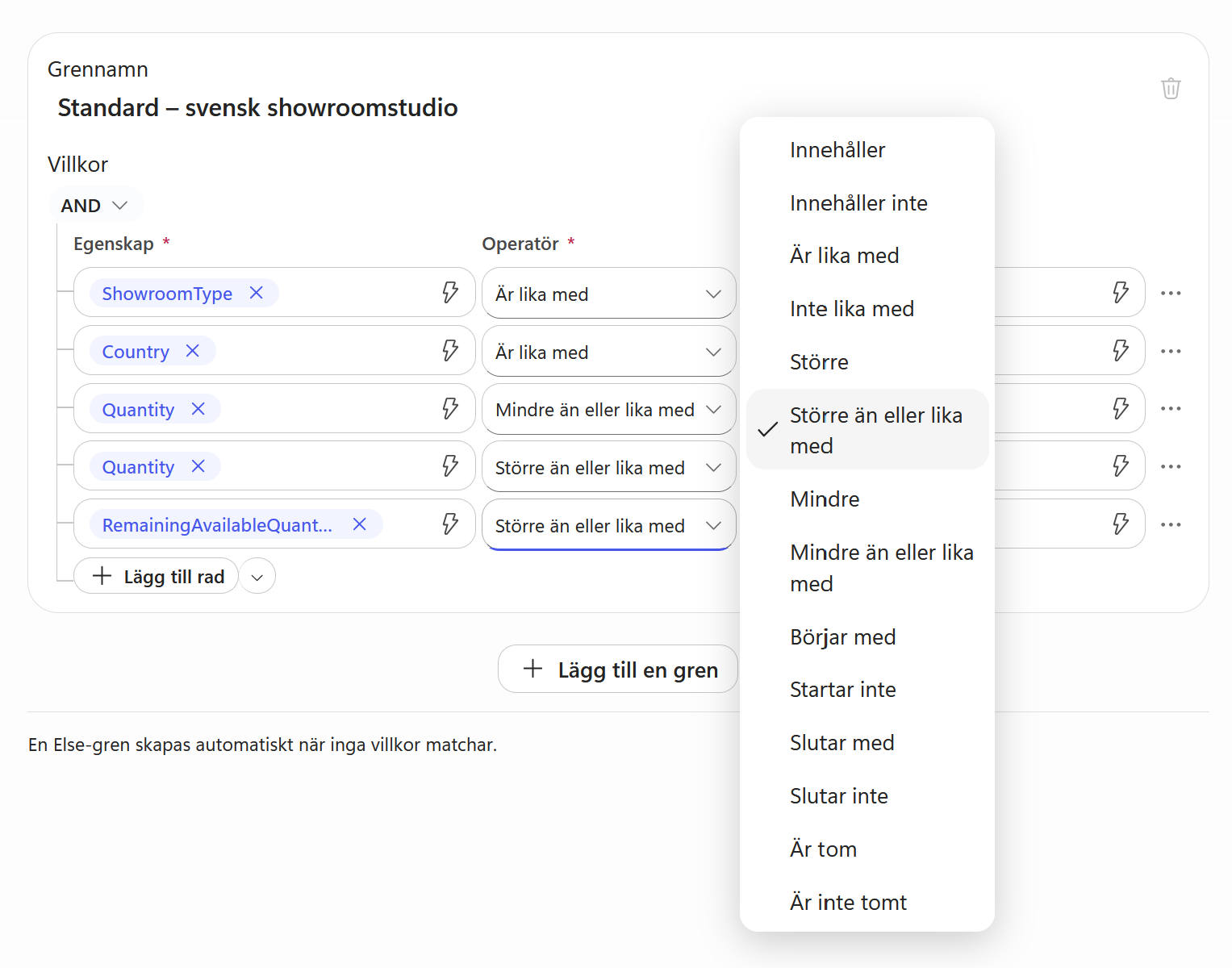This screenshot has height=968, width=1232.
Task: Remove the RemainingAvailableQuant chip
Action: (x=359, y=524)
